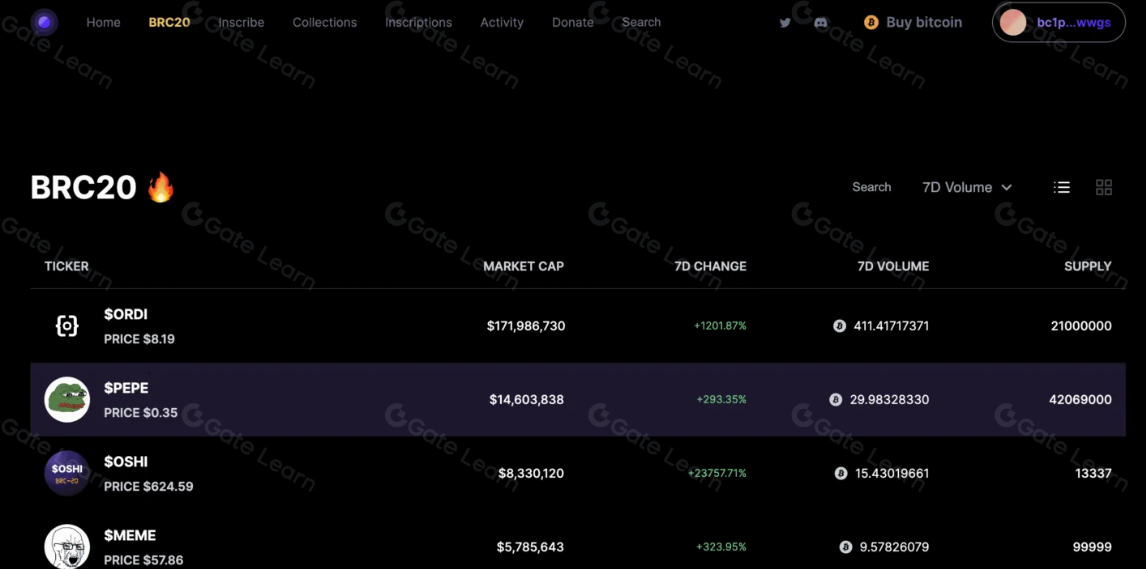
Task: Sort by the MARKET CAP column
Action: click(x=523, y=266)
